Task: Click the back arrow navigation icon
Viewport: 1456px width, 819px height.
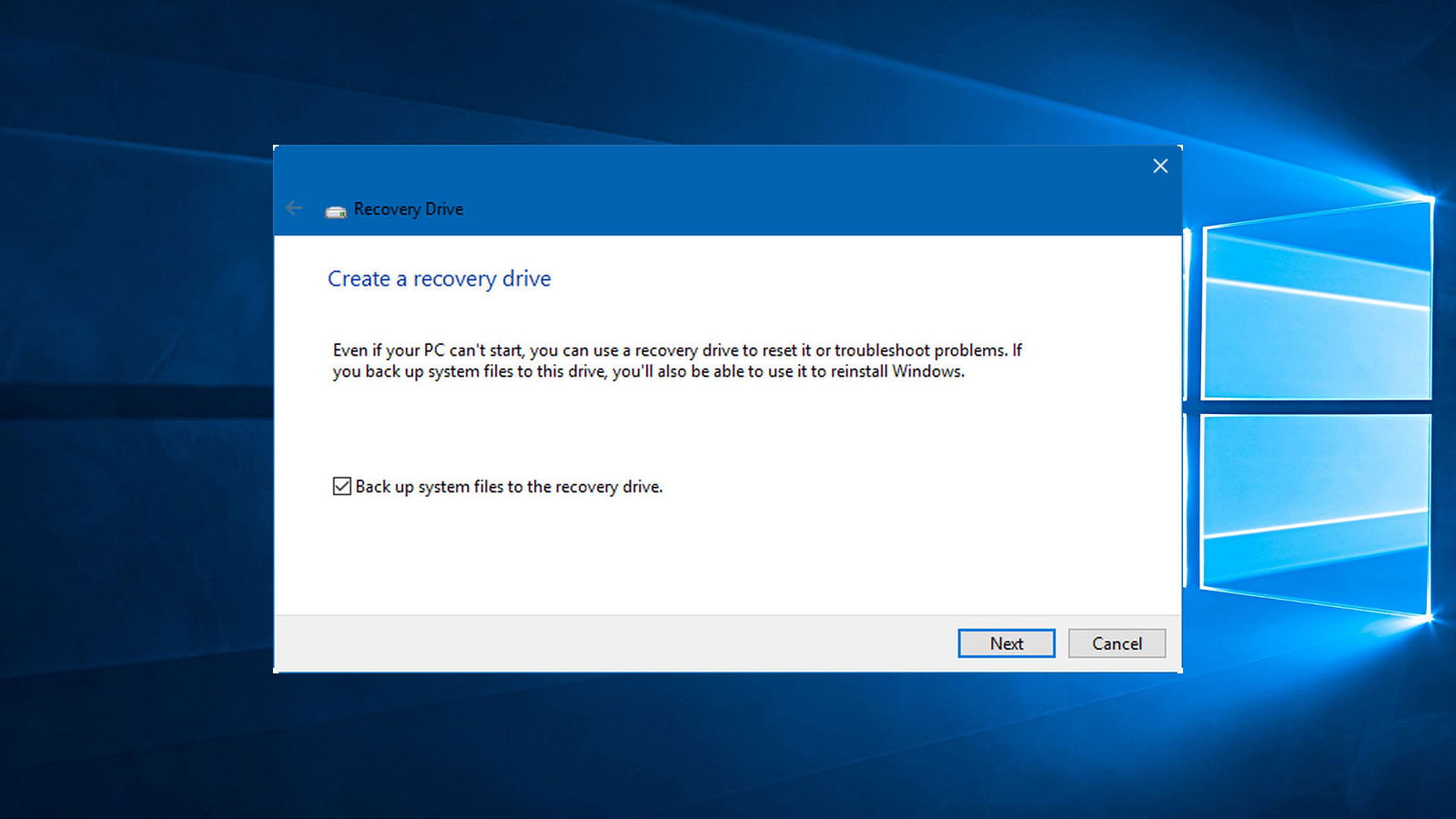Action: 293,208
